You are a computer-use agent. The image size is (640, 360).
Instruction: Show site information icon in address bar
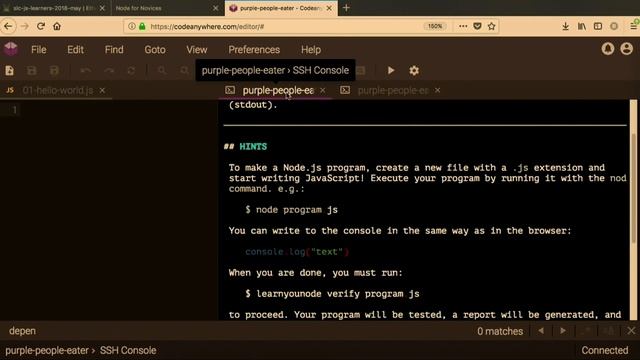point(131,27)
